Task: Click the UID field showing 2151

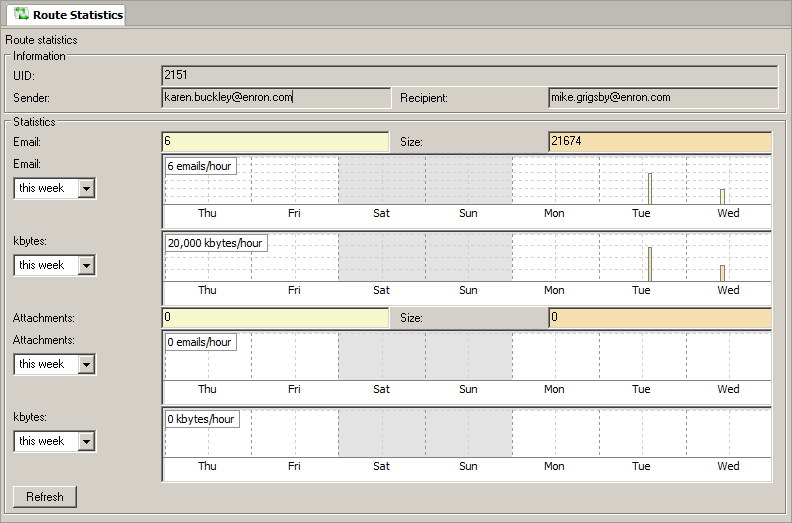Action: pyautogui.click(x=469, y=75)
